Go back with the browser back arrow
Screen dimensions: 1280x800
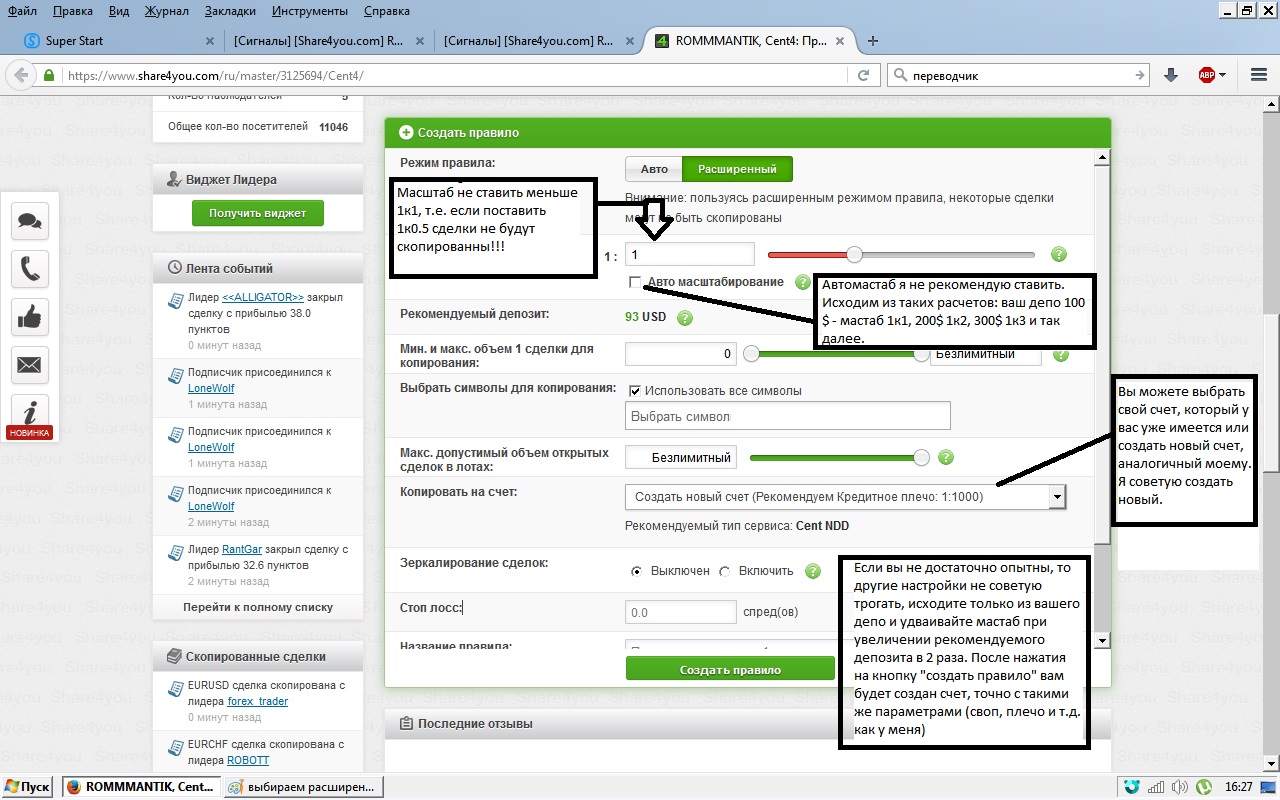[x=19, y=75]
